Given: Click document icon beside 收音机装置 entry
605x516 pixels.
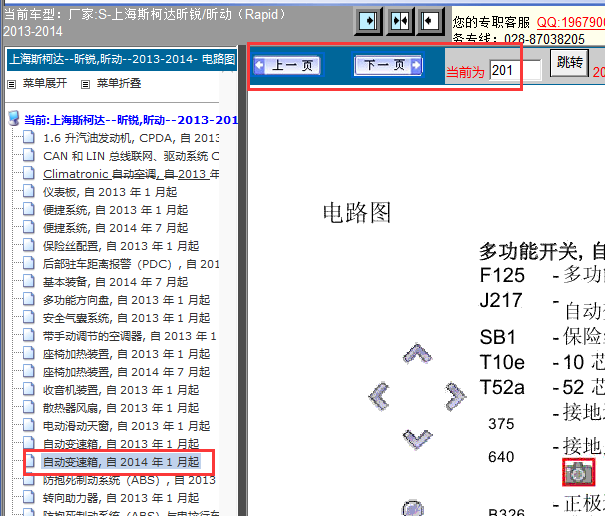Looking at the screenshot, I should click(x=29, y=389).
